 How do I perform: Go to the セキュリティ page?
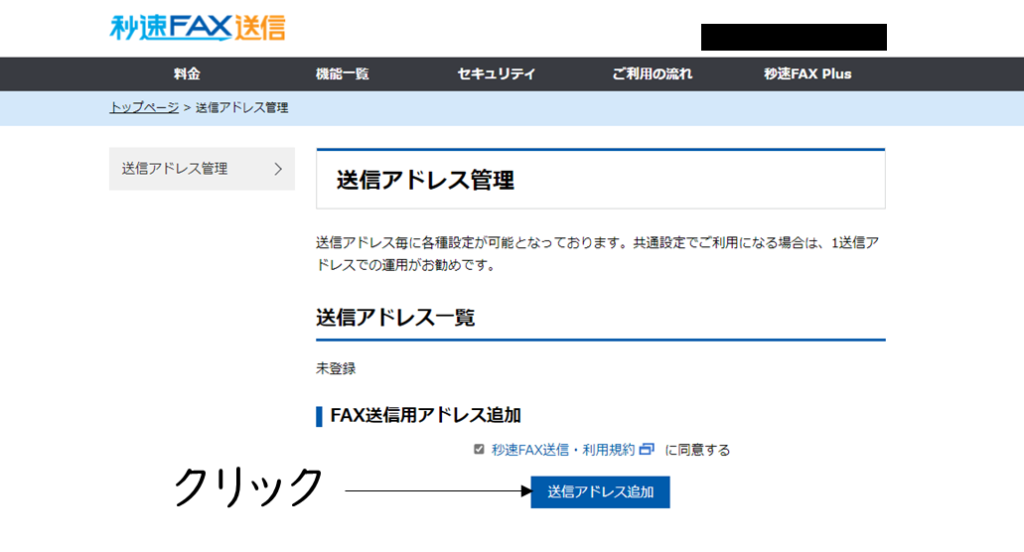click(496, 74)
